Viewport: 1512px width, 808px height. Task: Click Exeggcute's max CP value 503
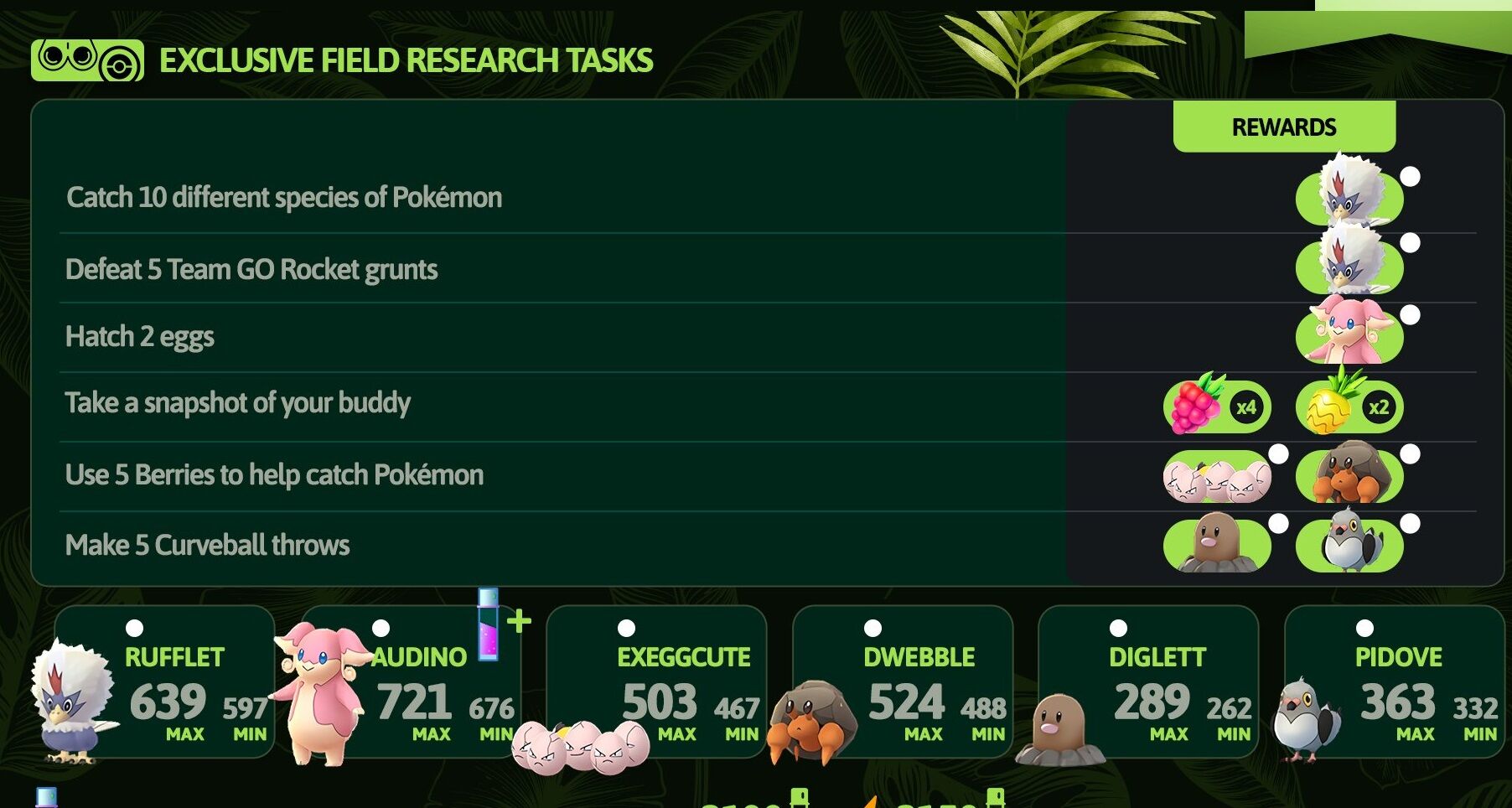pos(660,702)
